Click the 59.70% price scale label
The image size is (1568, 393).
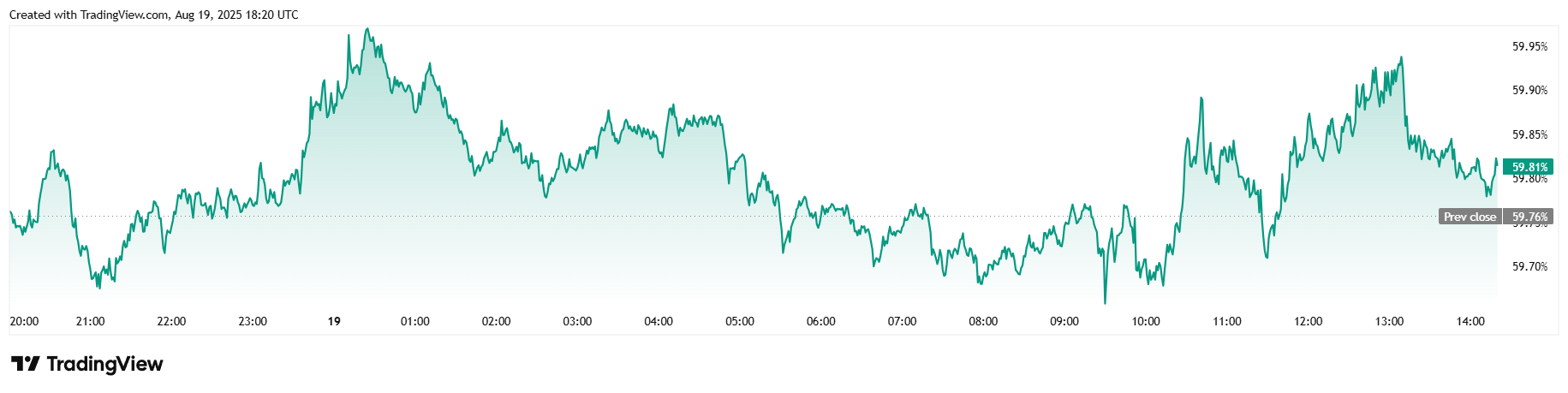tap(1529, 266)
